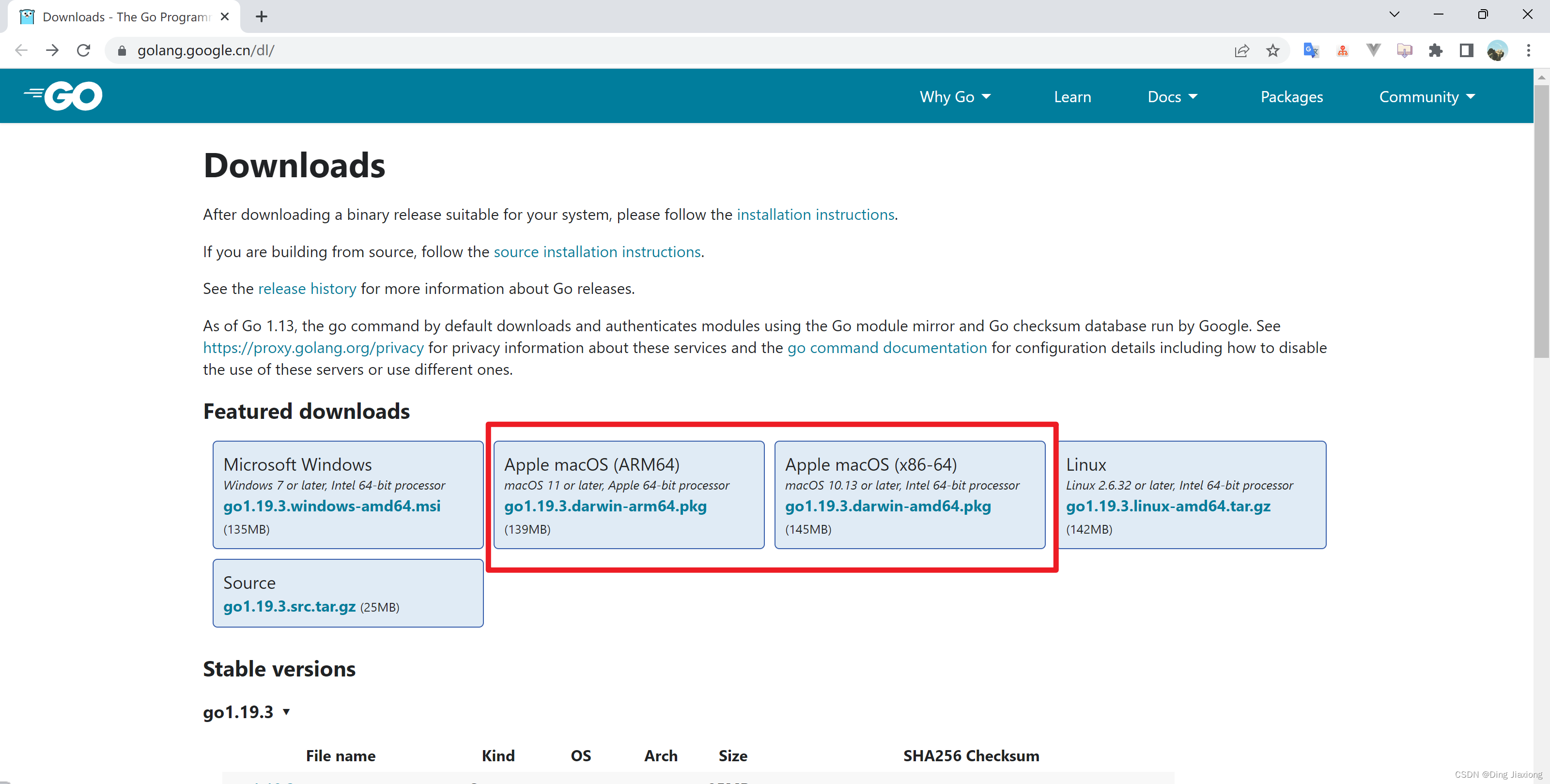Open the tab search chevron
The width and height of the screenshot is (1550, 784).
[x=1394, y=14]
